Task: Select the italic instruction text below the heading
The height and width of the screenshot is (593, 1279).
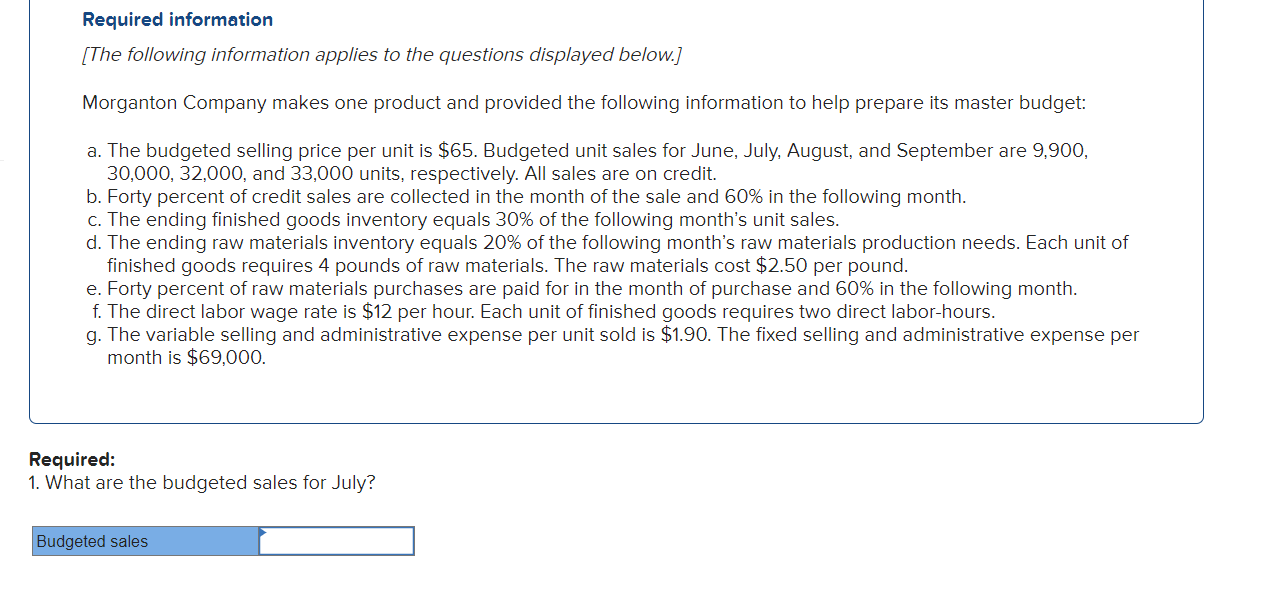Action: pos(381,55)
